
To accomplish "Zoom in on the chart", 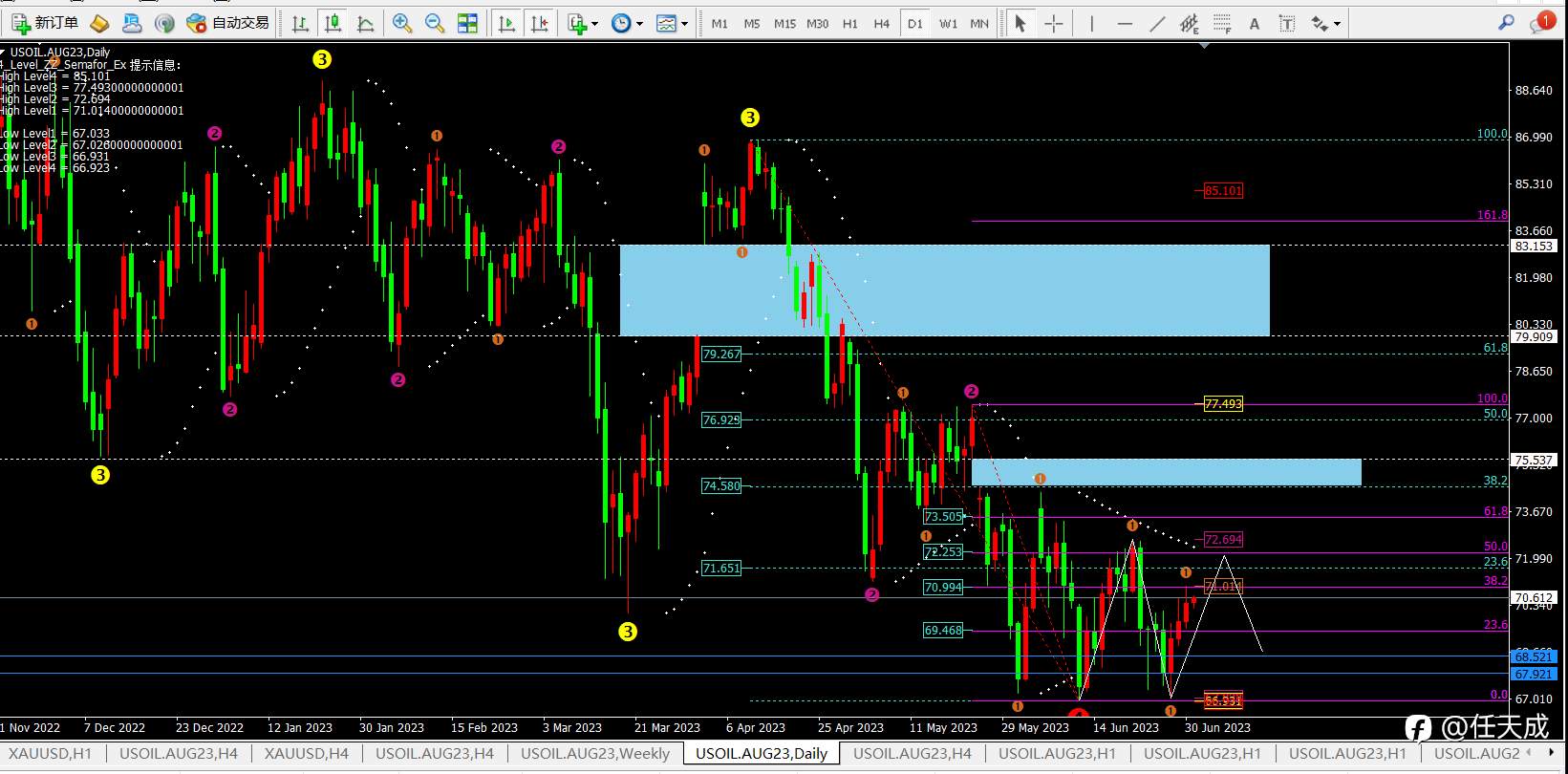I will point(402,23).
